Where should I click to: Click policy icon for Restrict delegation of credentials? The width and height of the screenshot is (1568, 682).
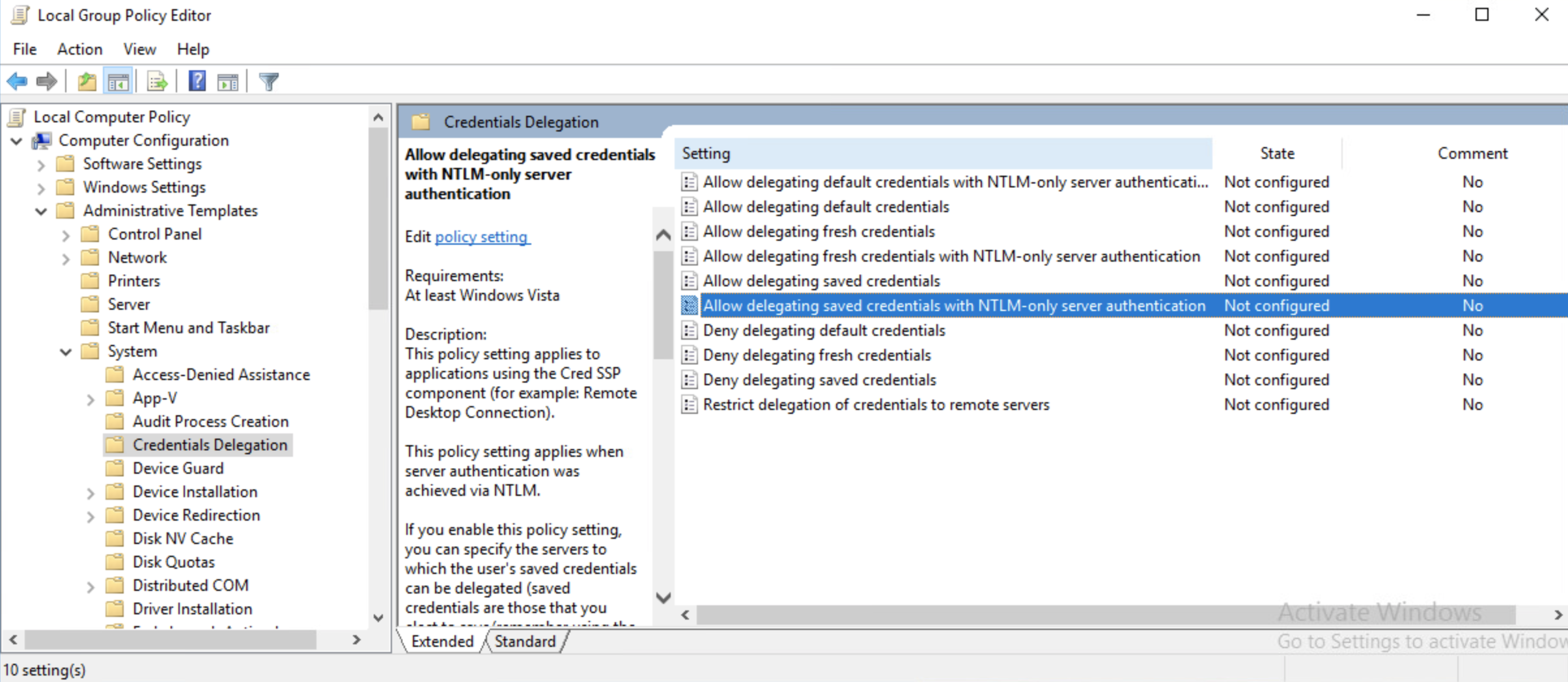pos(689,405)
